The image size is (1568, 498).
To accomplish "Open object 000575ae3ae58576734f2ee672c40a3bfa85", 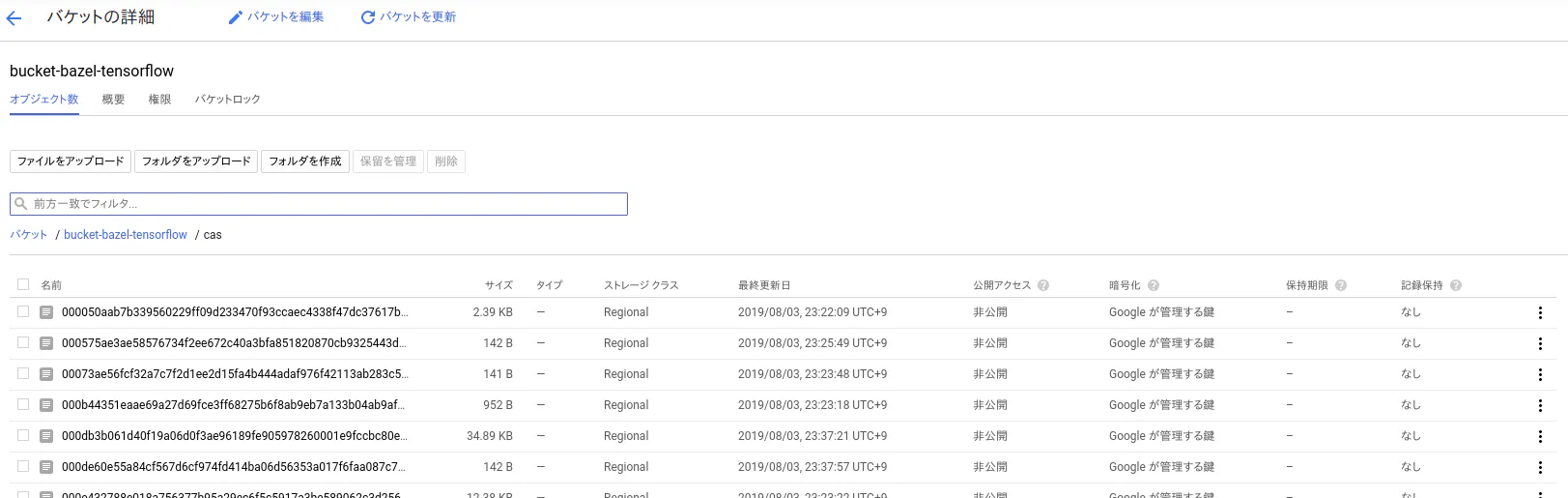I will (x=234, y=343).
